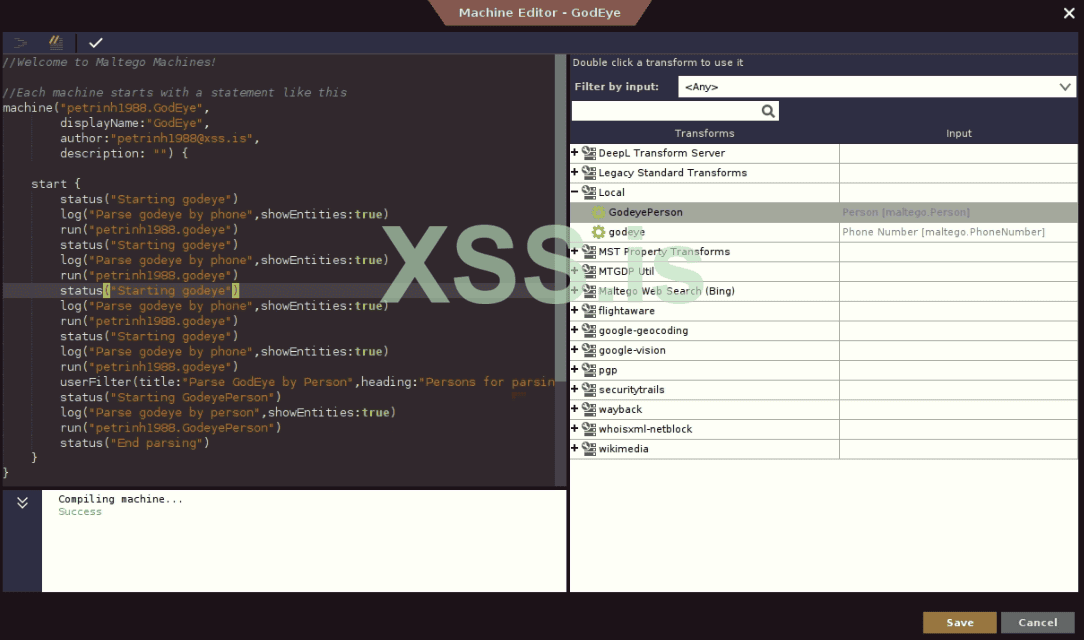Image resolution: width=1084 pixels, height=640 pixels.
Task: Click the Input column header
Action: pos(958,133)
